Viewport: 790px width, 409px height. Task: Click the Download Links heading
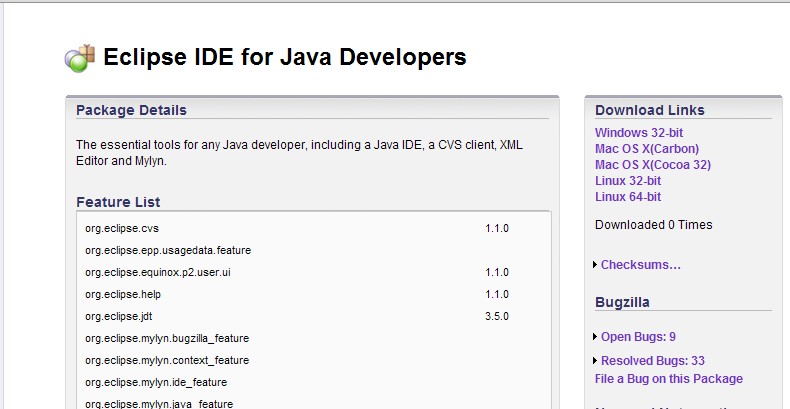point(649,110)
